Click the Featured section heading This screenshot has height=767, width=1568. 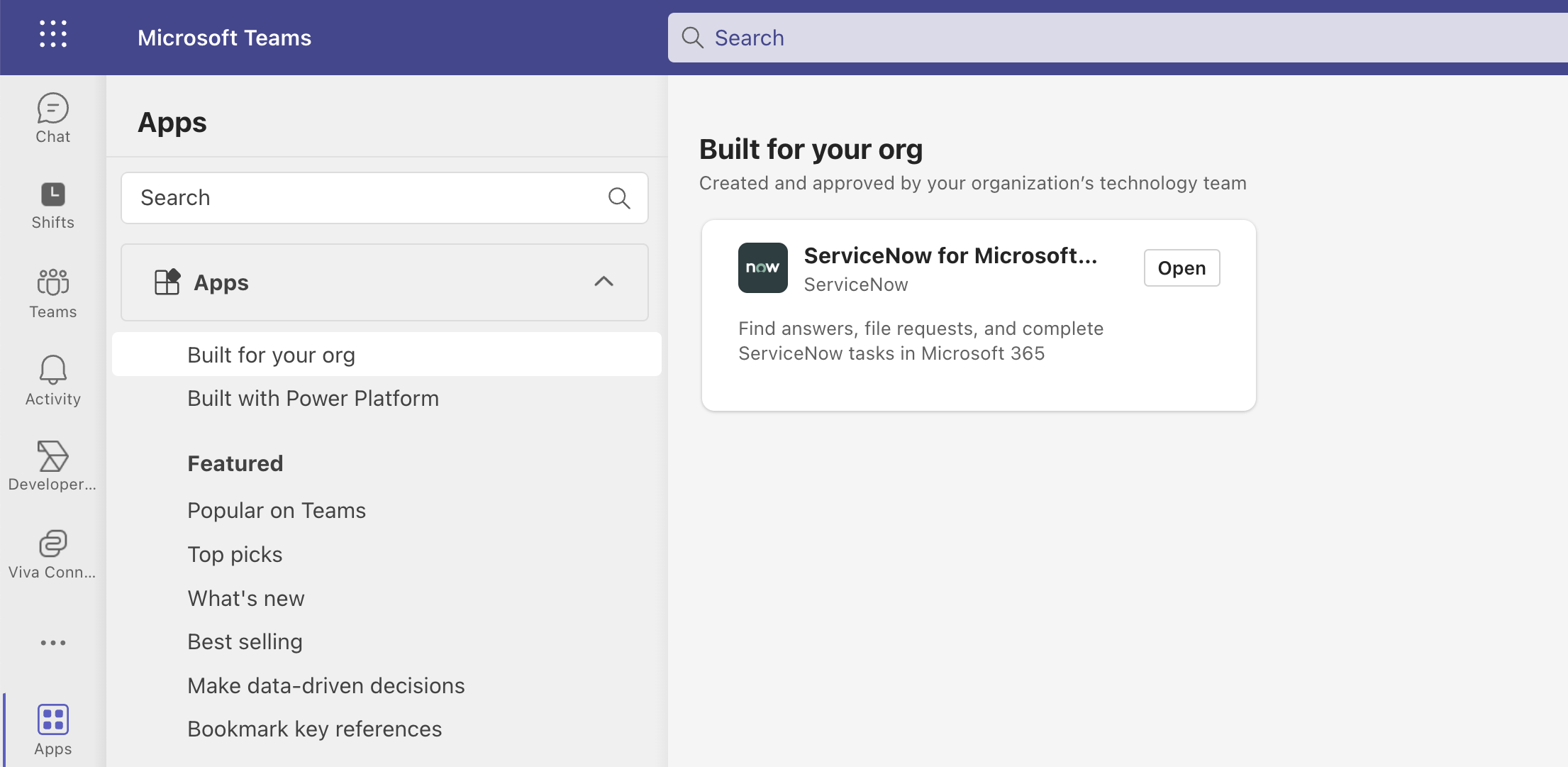click(x=235, y=463)
